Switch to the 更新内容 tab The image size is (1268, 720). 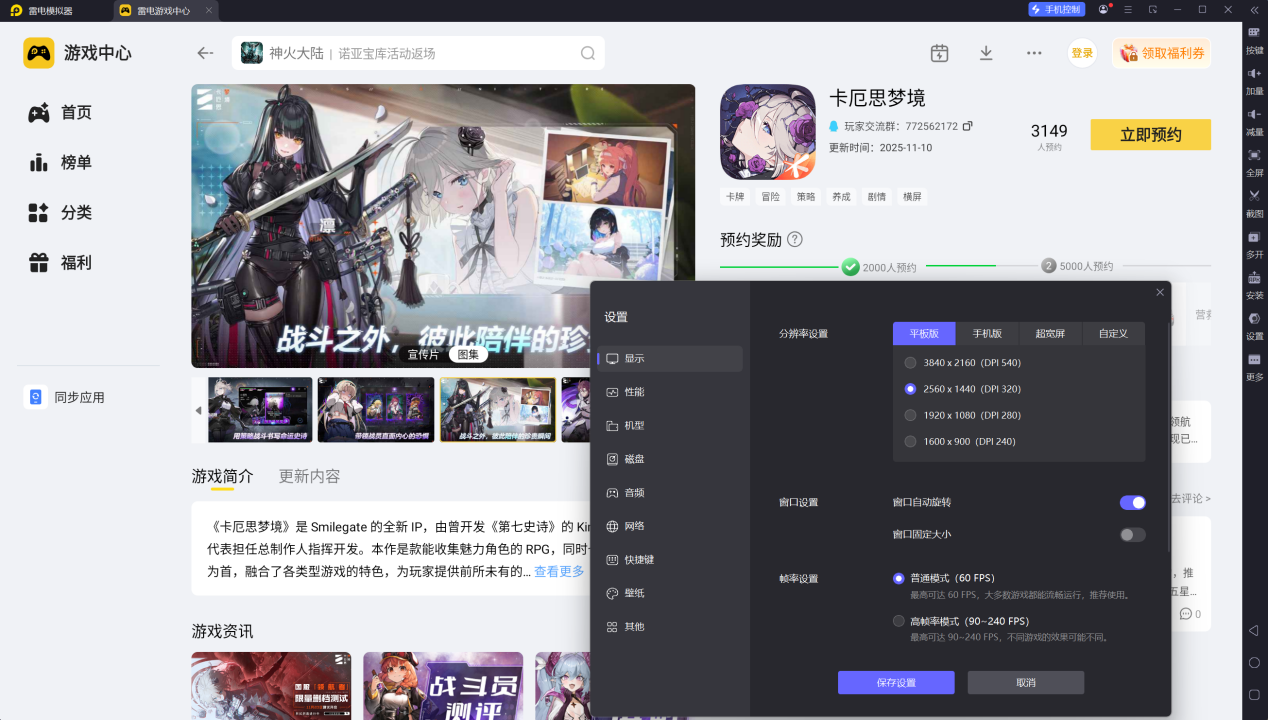pyautogui.click(x=309, y=476)
